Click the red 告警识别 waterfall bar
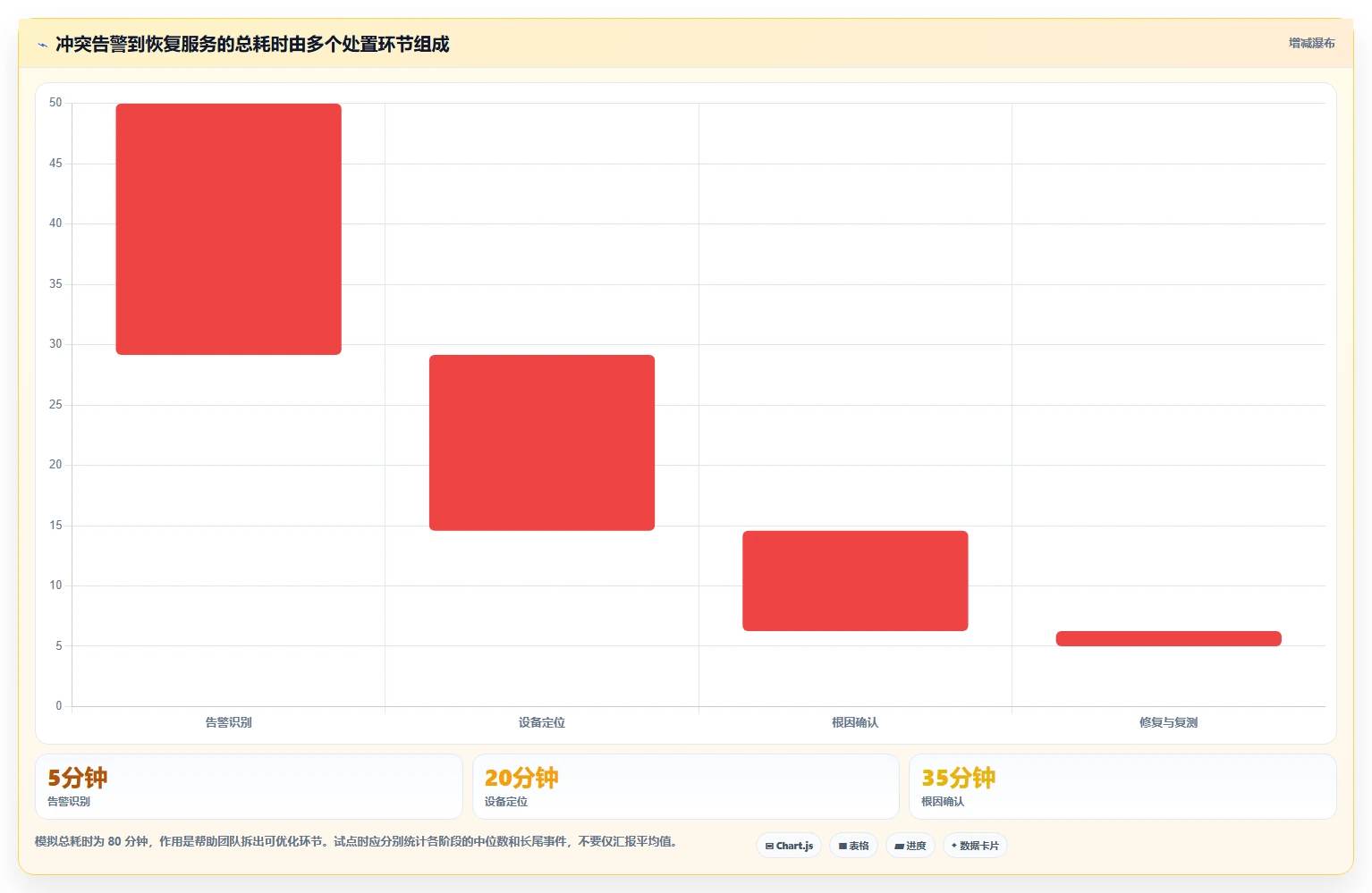The height and width of the screenshot is (893, 1372). pos(229,229)
